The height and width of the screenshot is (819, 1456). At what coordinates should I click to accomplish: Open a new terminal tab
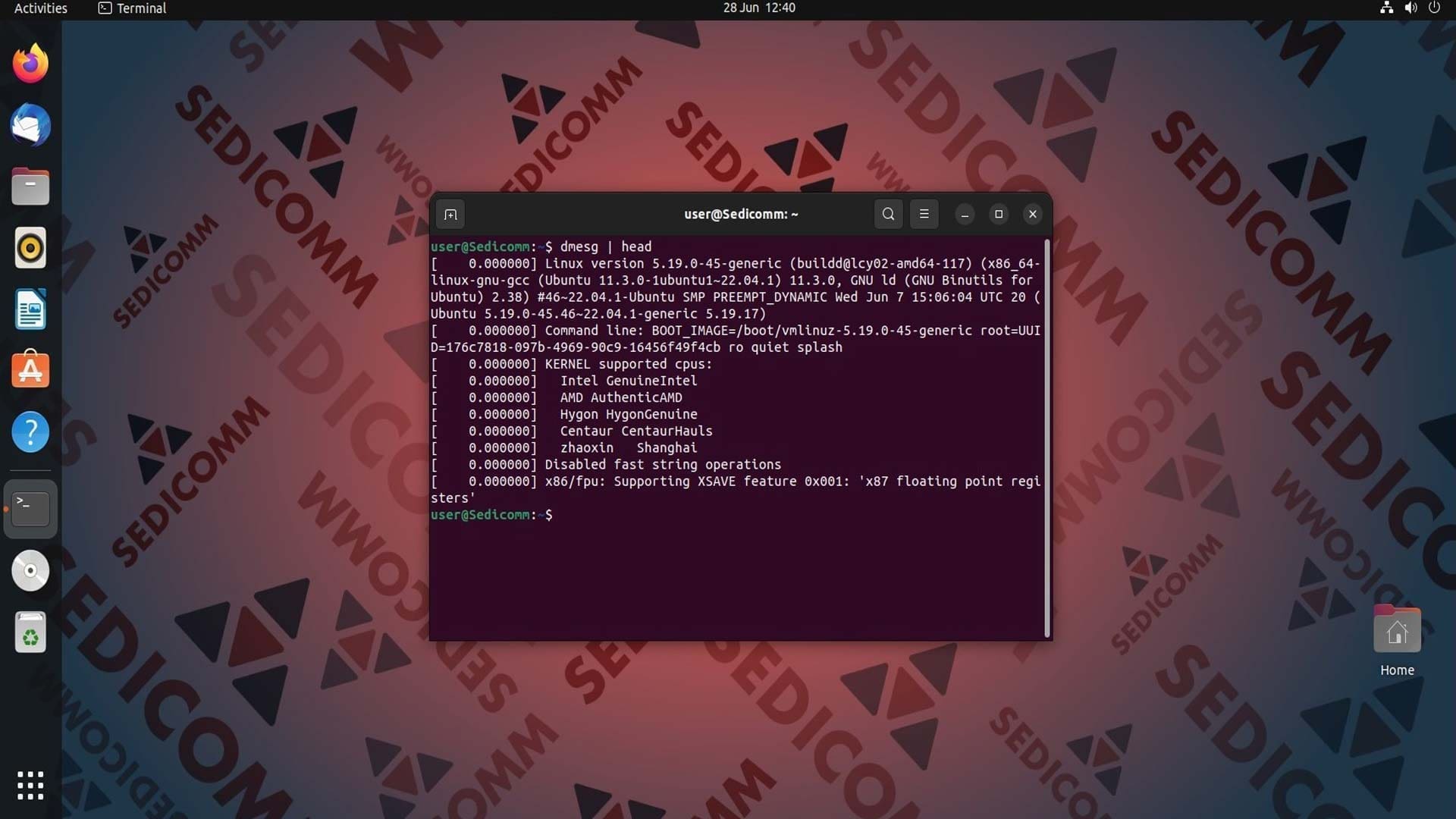point(450,215)
